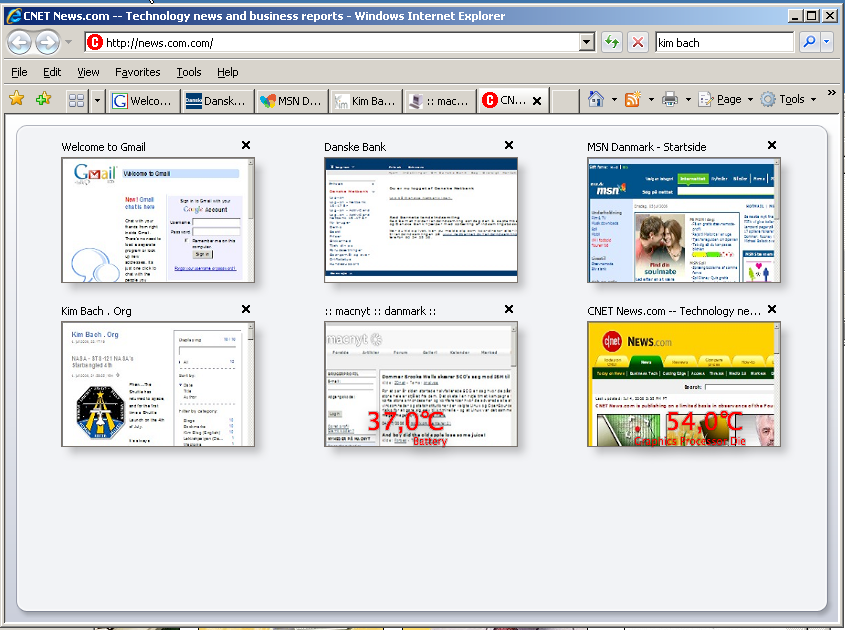Click the Add to Favorites icon
The height and width of the screenshot is (630, 845).
tap(43, 99)
